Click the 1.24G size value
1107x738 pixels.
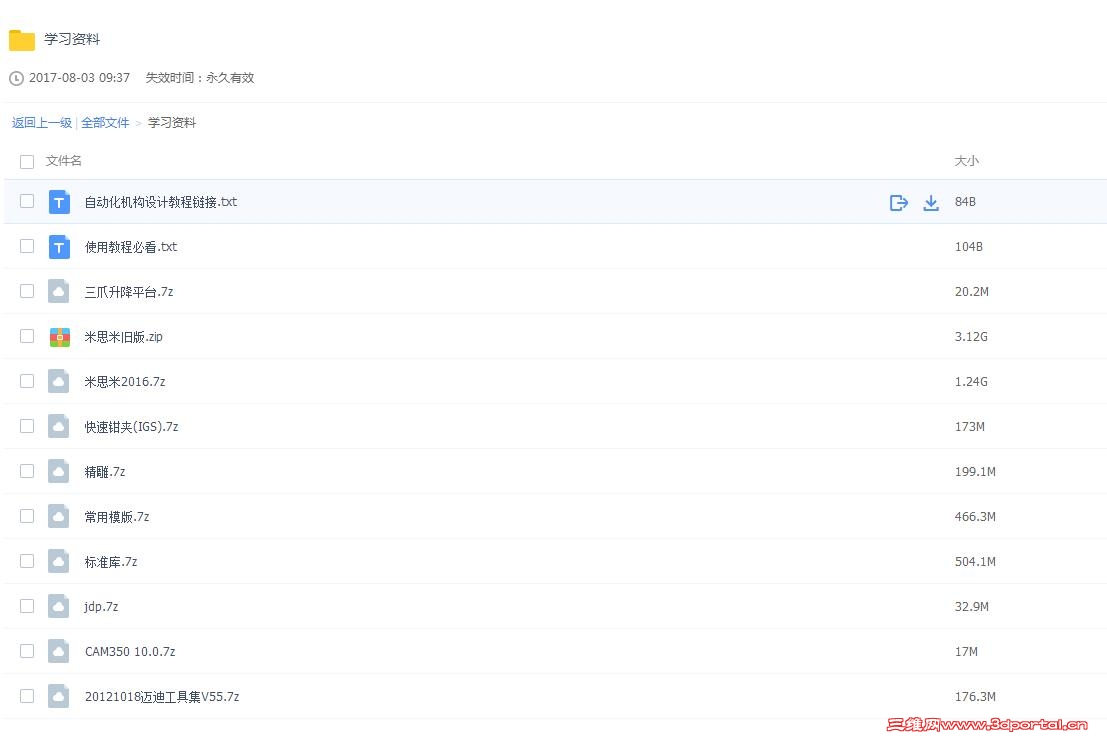click(971, 382)
